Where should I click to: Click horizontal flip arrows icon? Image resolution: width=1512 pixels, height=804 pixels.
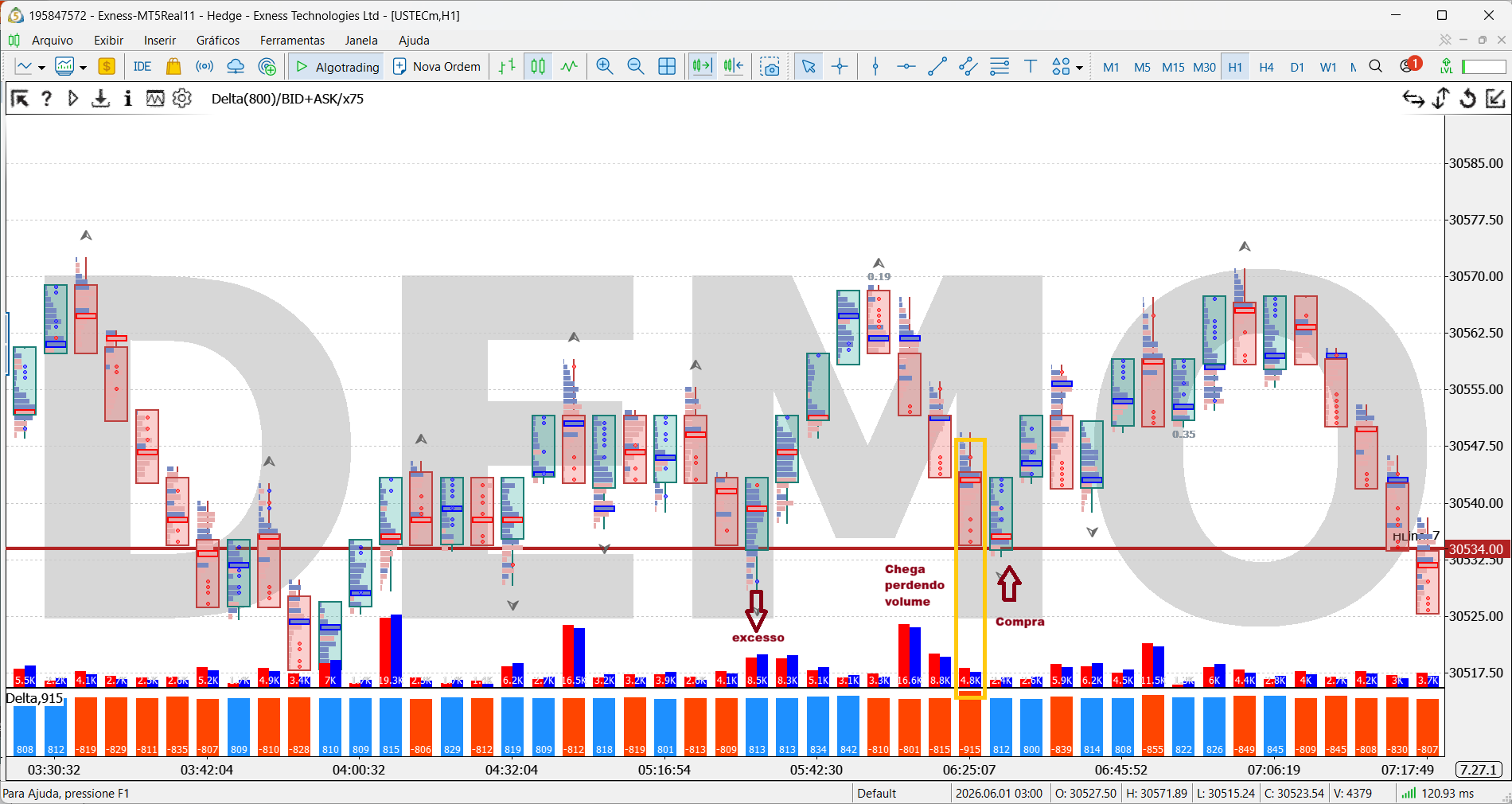click(1413, 99)
